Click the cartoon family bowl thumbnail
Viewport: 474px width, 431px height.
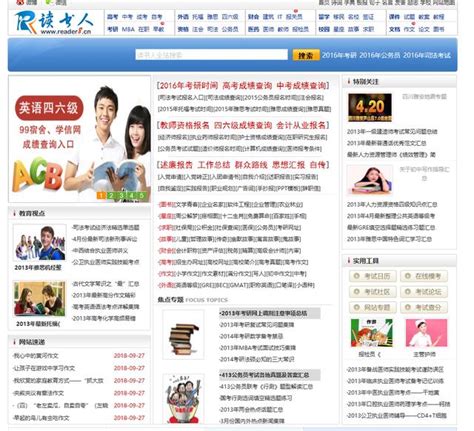pyautogui.click(x=183, y=399)
